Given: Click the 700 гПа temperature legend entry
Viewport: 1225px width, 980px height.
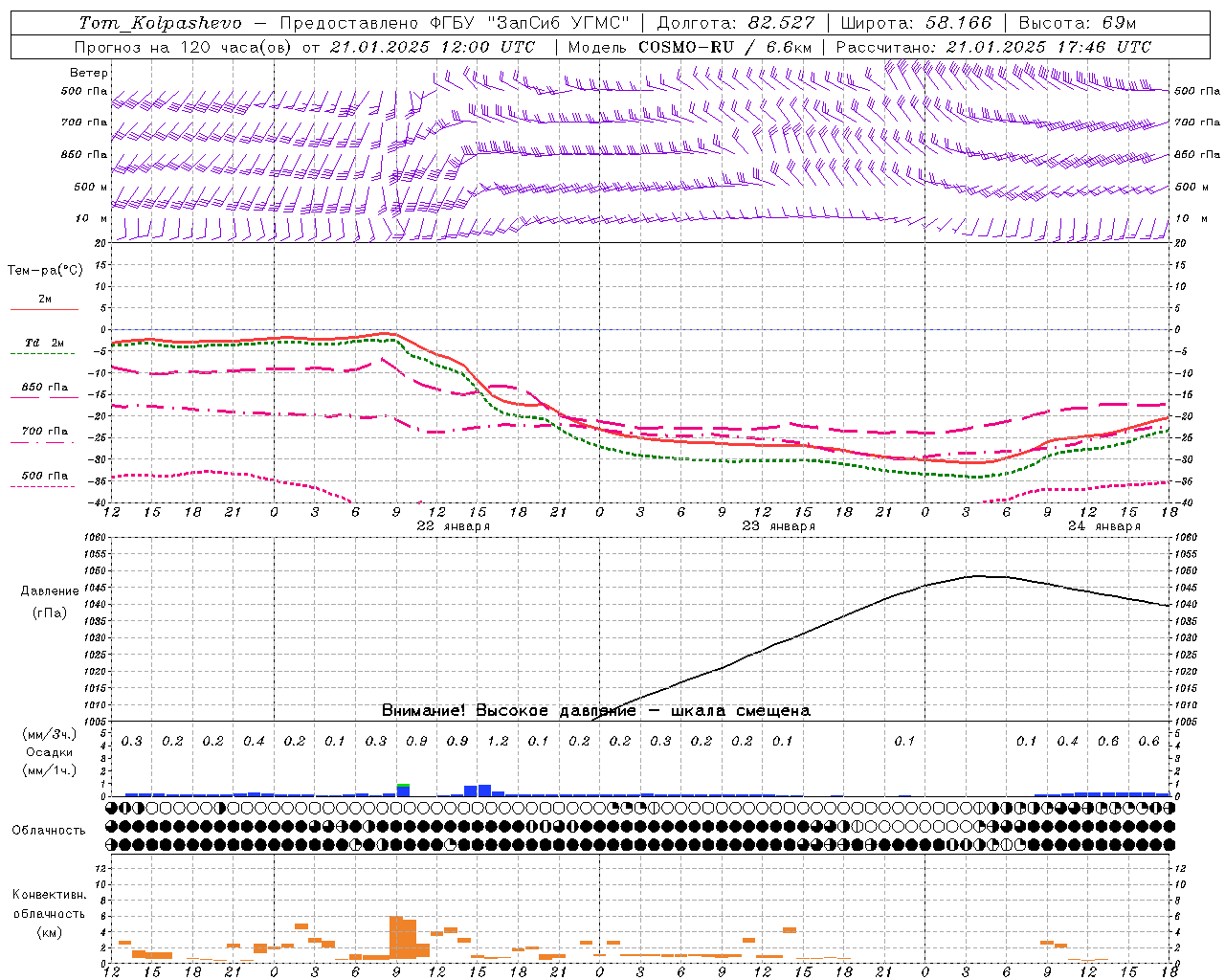Looking at the screenshot, I should [45, 432].
